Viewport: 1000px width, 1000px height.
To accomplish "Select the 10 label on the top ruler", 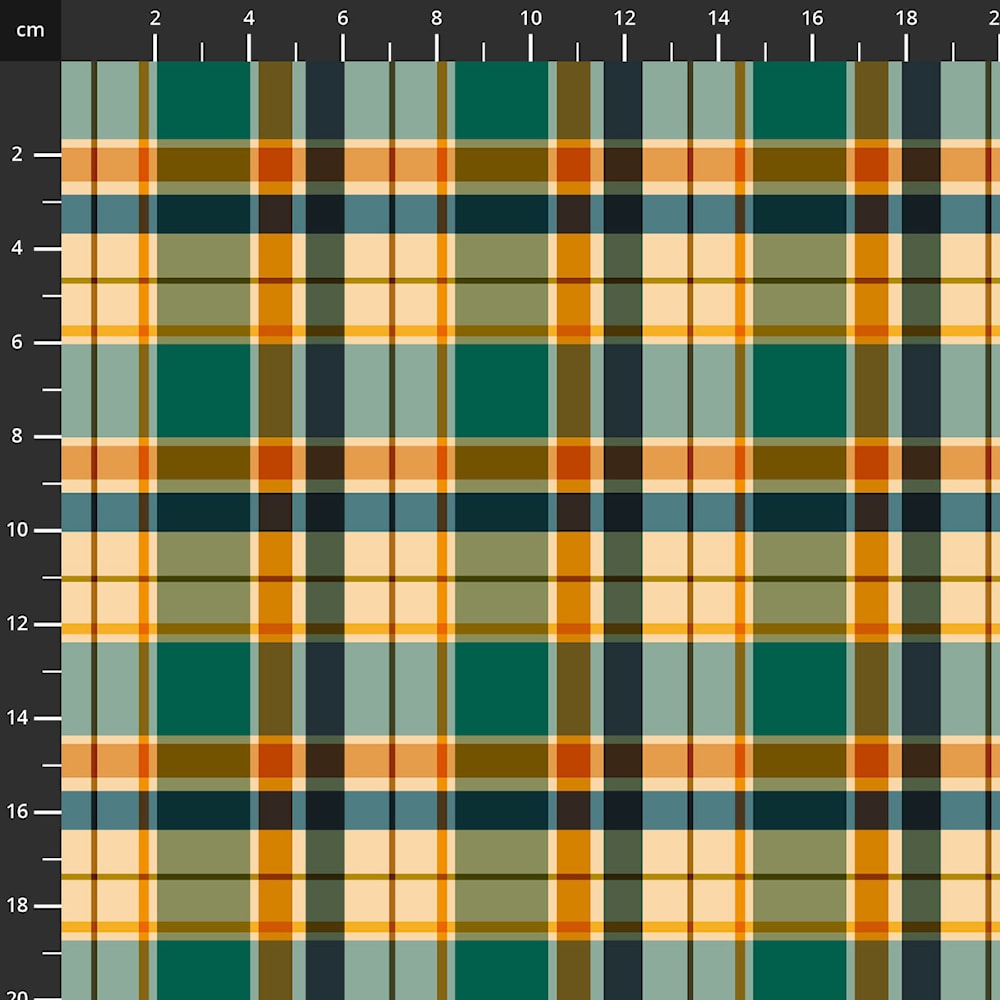I will [x=531, y=18].
